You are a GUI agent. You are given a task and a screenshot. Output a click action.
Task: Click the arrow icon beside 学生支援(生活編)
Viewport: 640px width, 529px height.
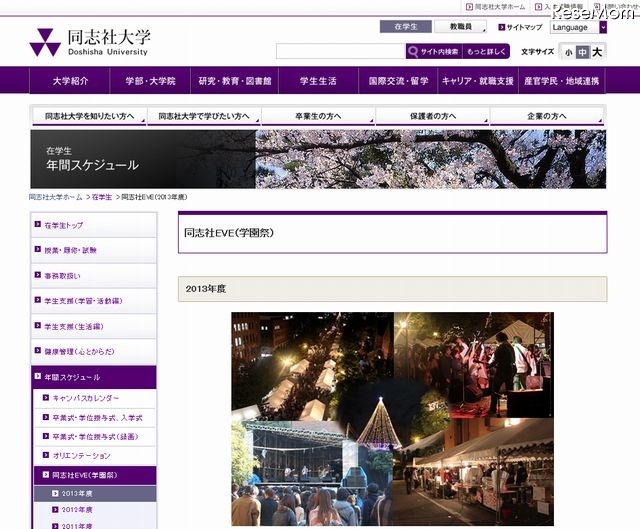38,325
